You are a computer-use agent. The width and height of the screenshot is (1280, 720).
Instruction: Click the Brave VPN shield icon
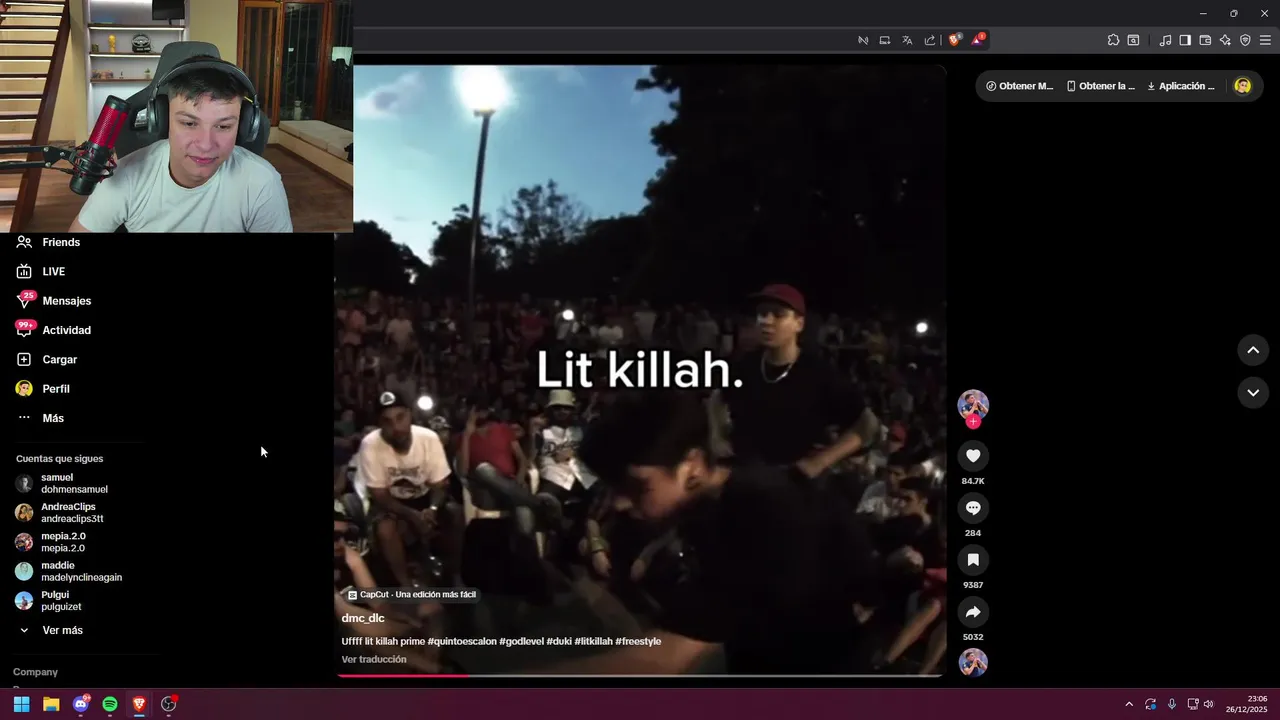[1245, 40]
